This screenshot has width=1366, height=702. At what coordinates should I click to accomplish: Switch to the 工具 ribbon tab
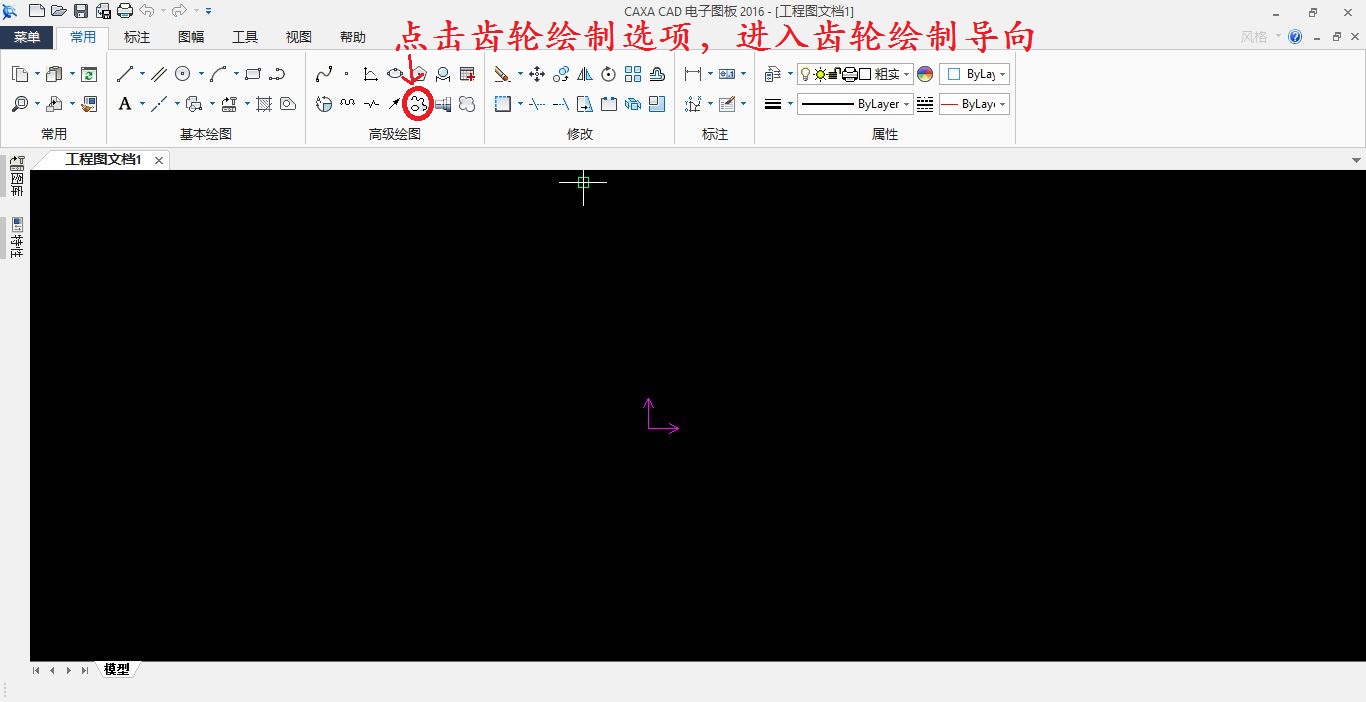[x=245, y=37]
